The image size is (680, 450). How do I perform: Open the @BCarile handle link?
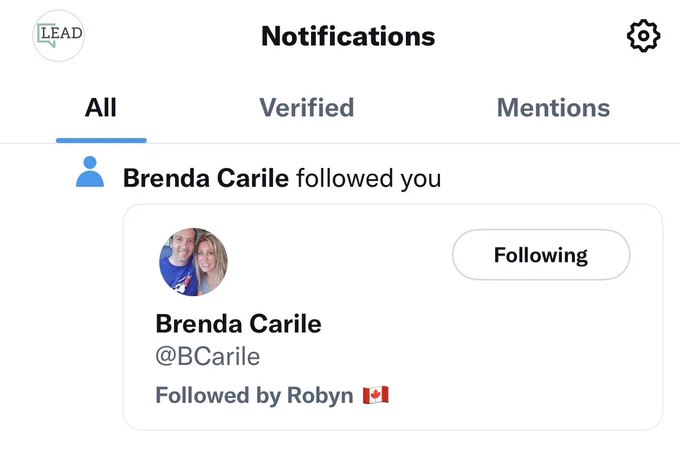[x=208, y=356]
